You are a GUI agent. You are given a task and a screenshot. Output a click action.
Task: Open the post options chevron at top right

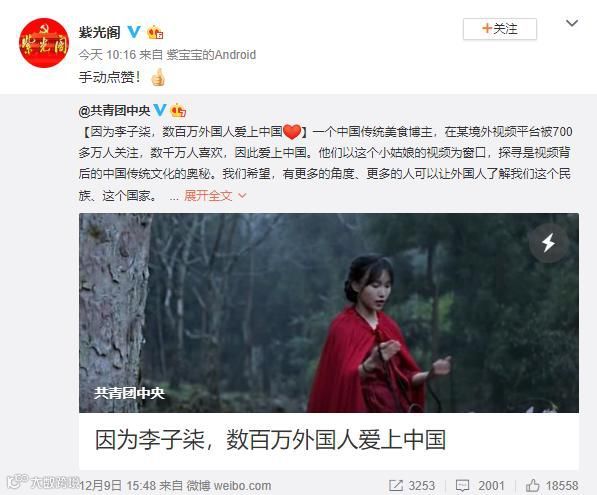click(572, 24)
